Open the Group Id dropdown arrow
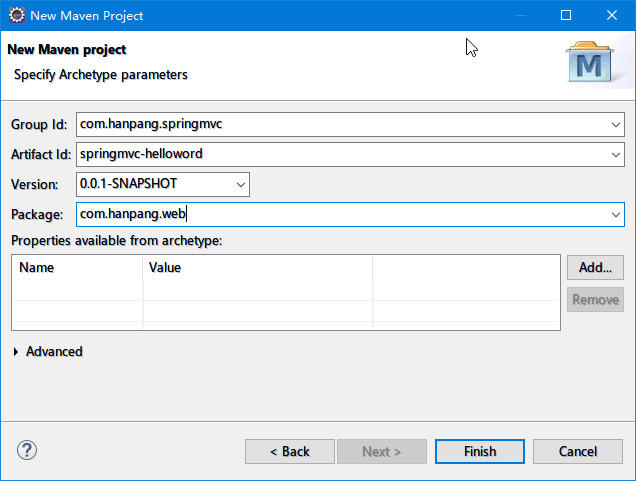This screenshot has width=636, height=481. click(x=615, y=125)
